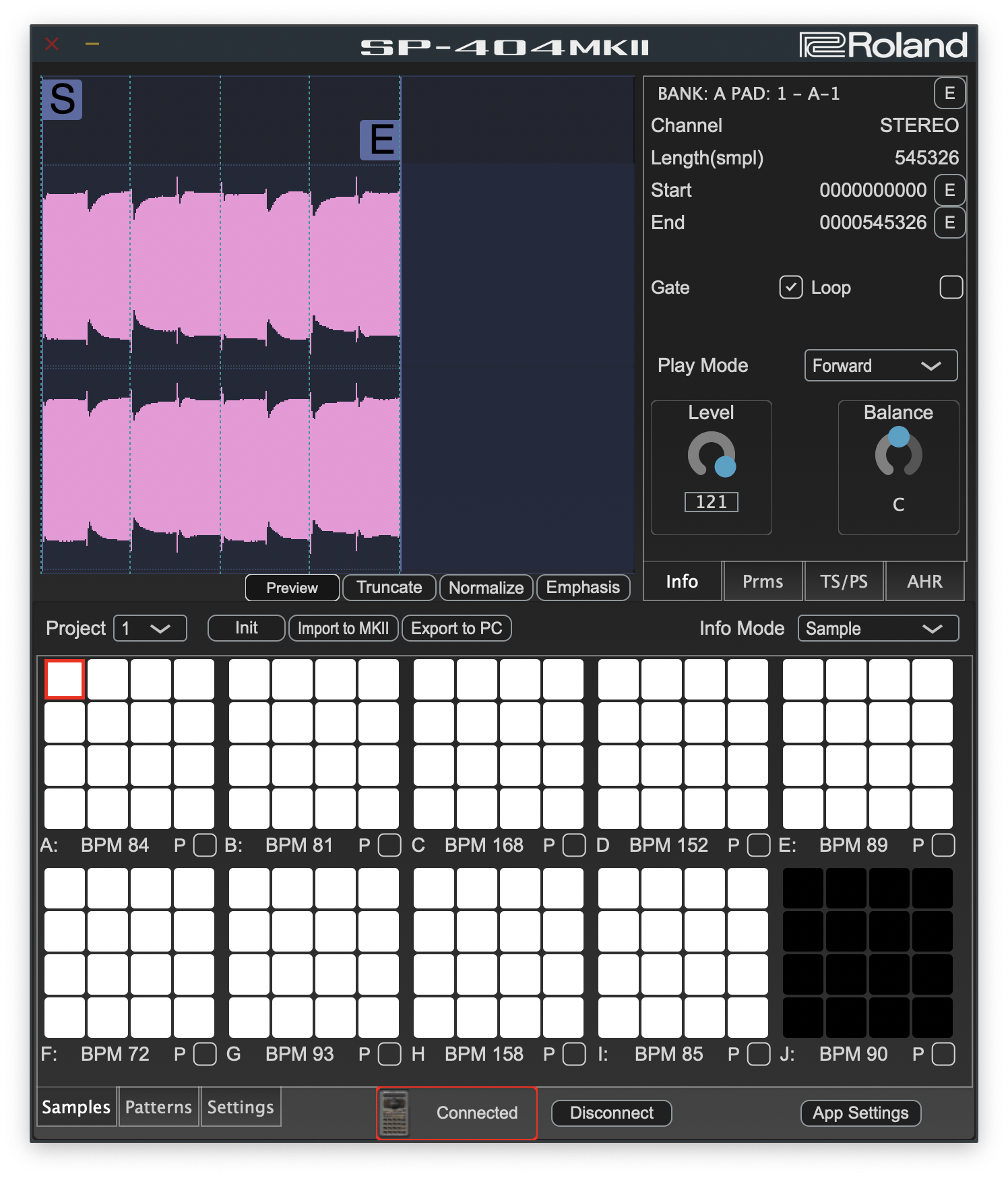This screenshot has height=1178, width=1008.
Task: Switch to the Prms tab
Action: 763,581
